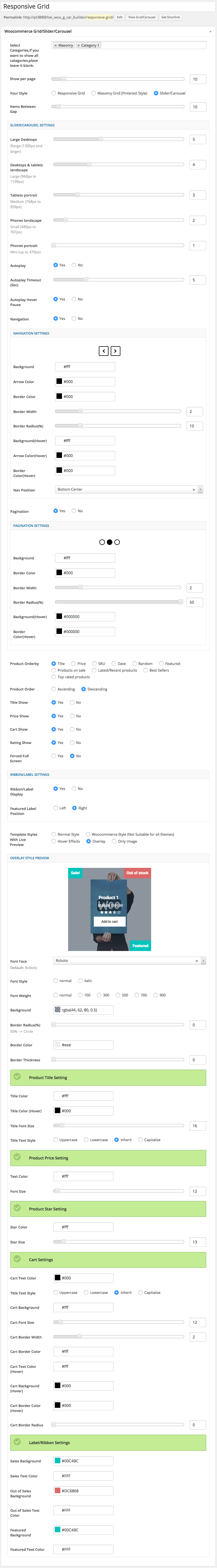Select Responsive Grid style
Viewport: 217px width, 1568px height.
point(53,93)
